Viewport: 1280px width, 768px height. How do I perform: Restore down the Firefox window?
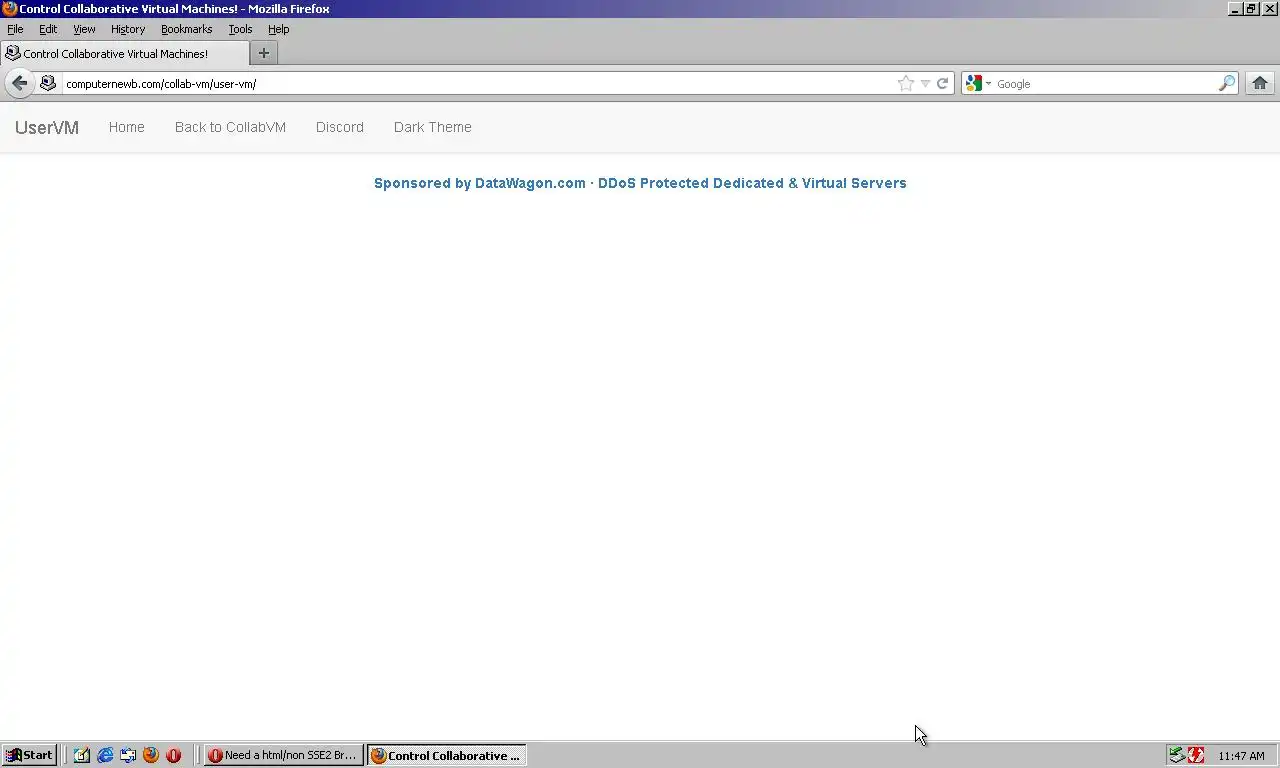(x=1251, y=9)
